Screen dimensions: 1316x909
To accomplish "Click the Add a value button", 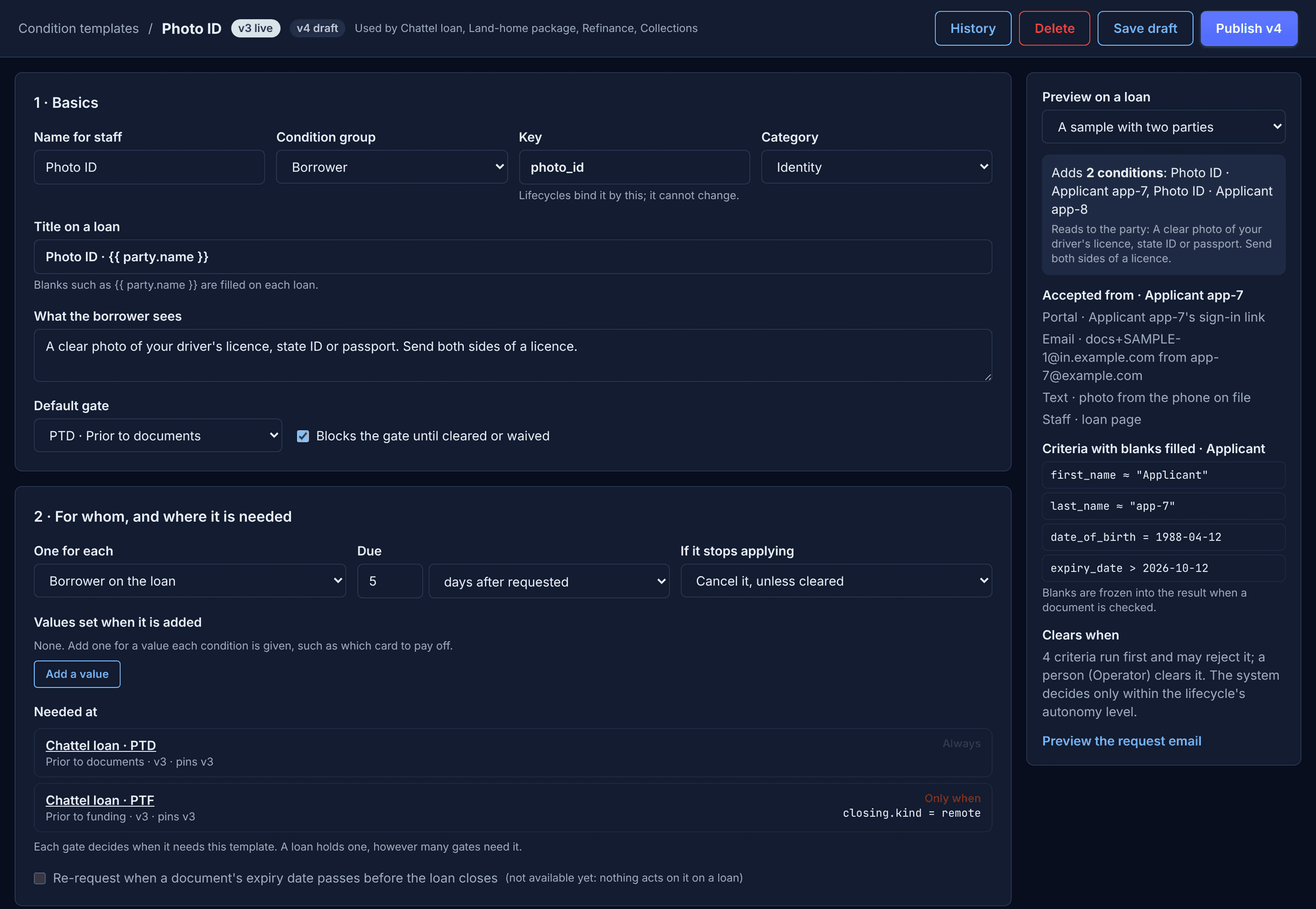I will point(77,674).
